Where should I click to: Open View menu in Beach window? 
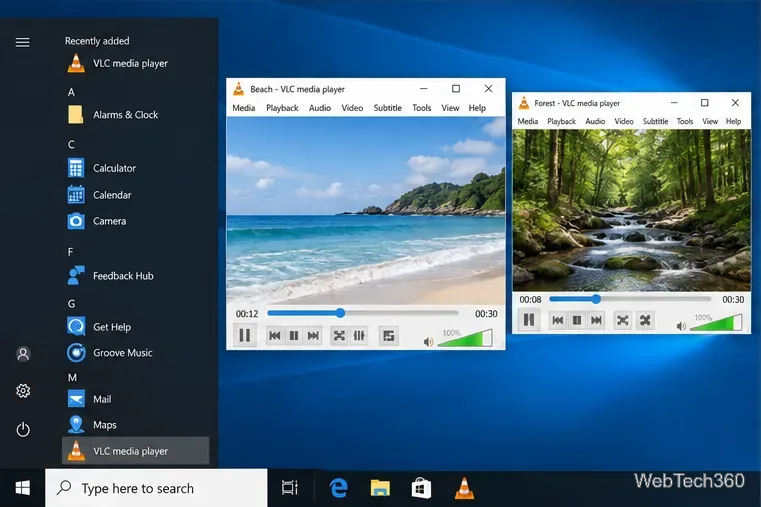[x=450, y=108]
